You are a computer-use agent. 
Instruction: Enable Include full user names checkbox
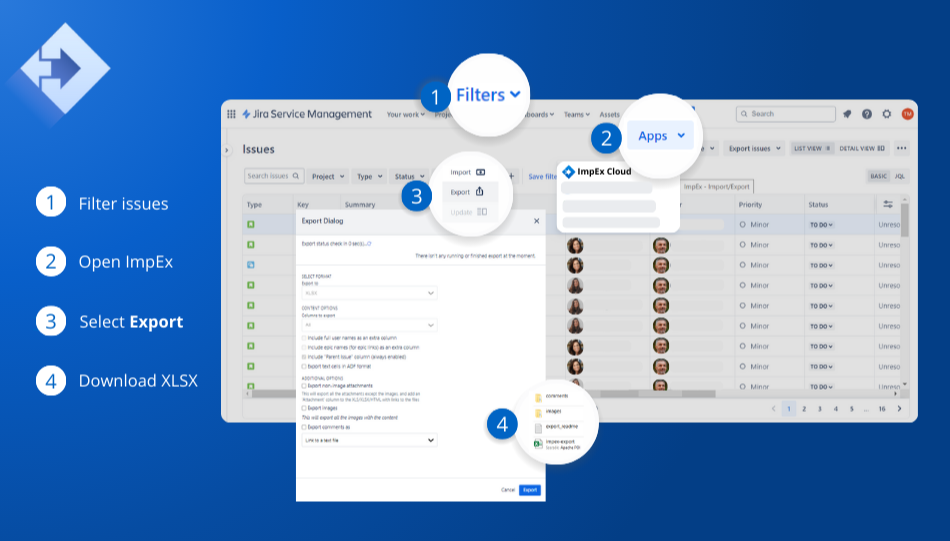(x=304, y=338)
